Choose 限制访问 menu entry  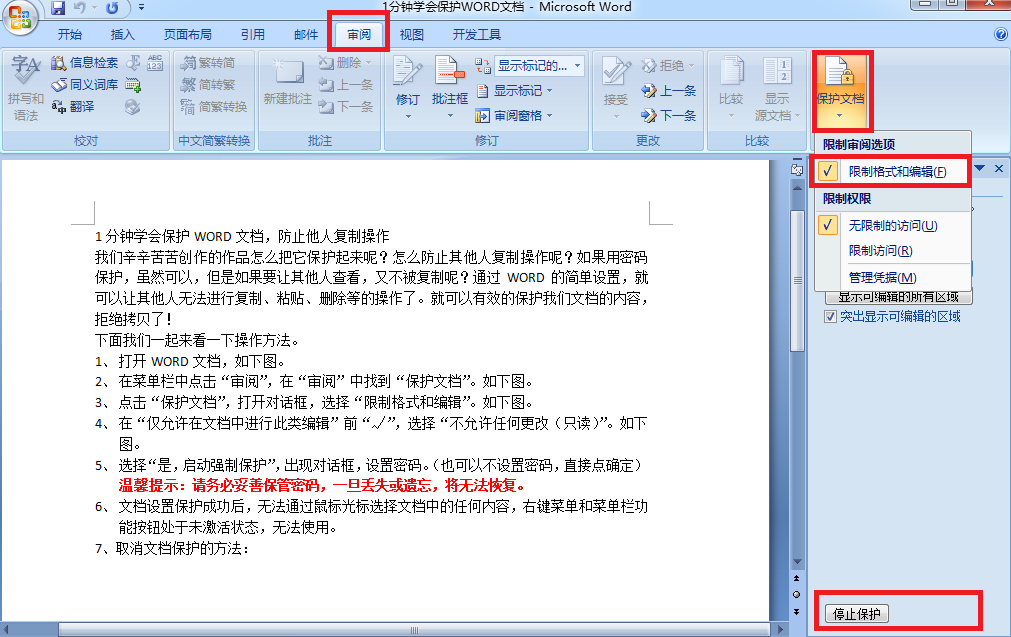(893, 251)
